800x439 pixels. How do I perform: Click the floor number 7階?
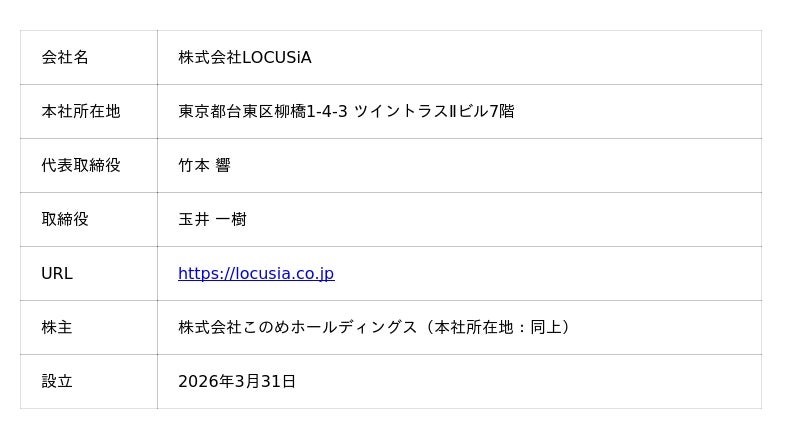click(501, 111)
